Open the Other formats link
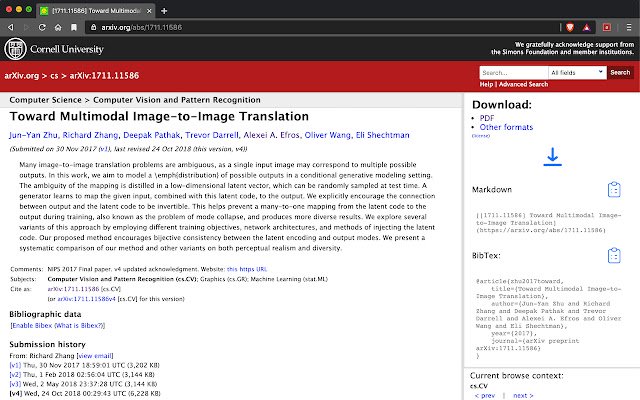The image size is (640, 400). 506,127
